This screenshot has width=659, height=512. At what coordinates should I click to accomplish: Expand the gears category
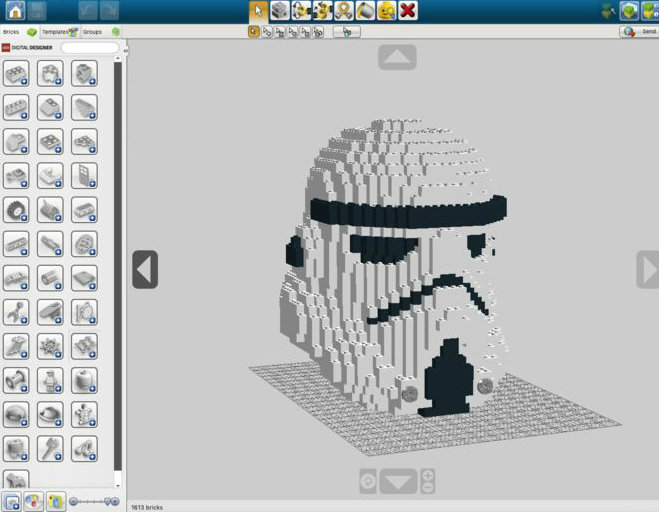(x=84, y=244)
